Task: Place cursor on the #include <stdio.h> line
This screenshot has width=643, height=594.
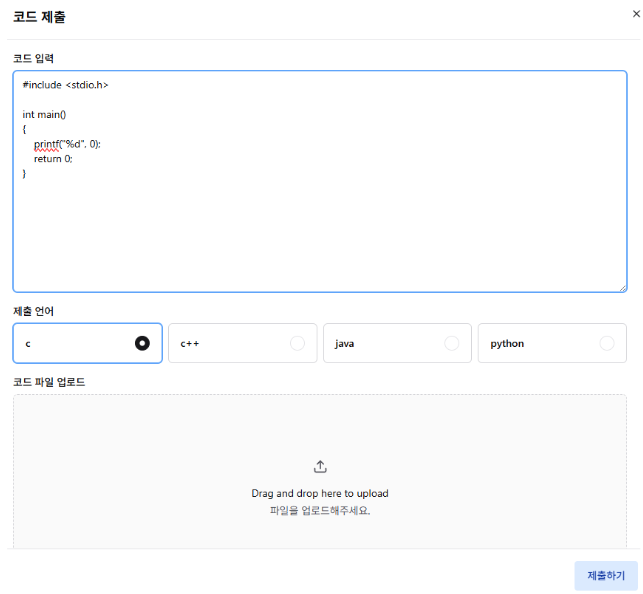Action: [65, 85]
